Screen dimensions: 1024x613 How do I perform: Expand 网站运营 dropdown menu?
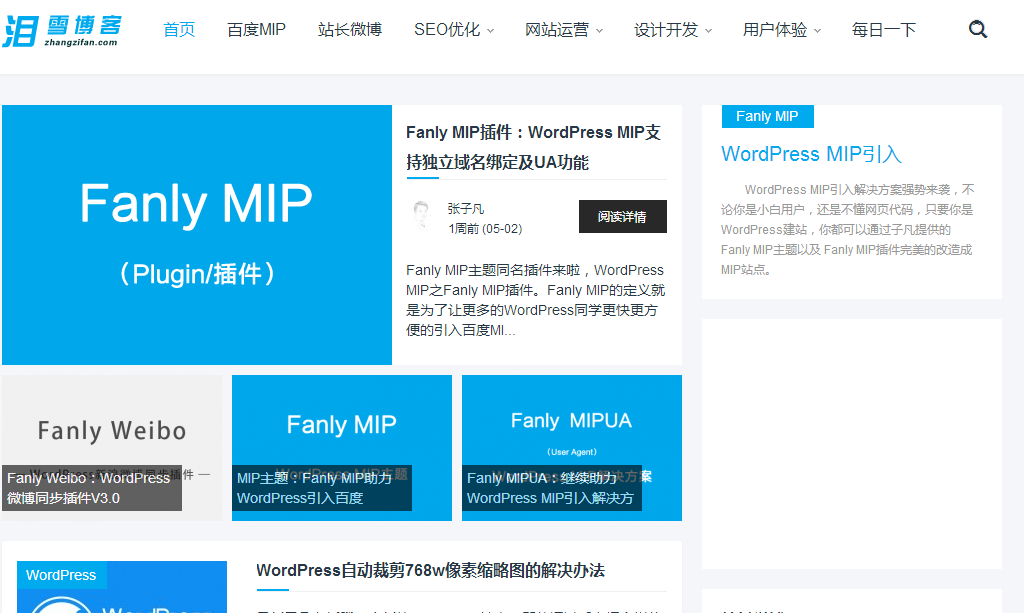pyautogui.click(x=564, y=30)
